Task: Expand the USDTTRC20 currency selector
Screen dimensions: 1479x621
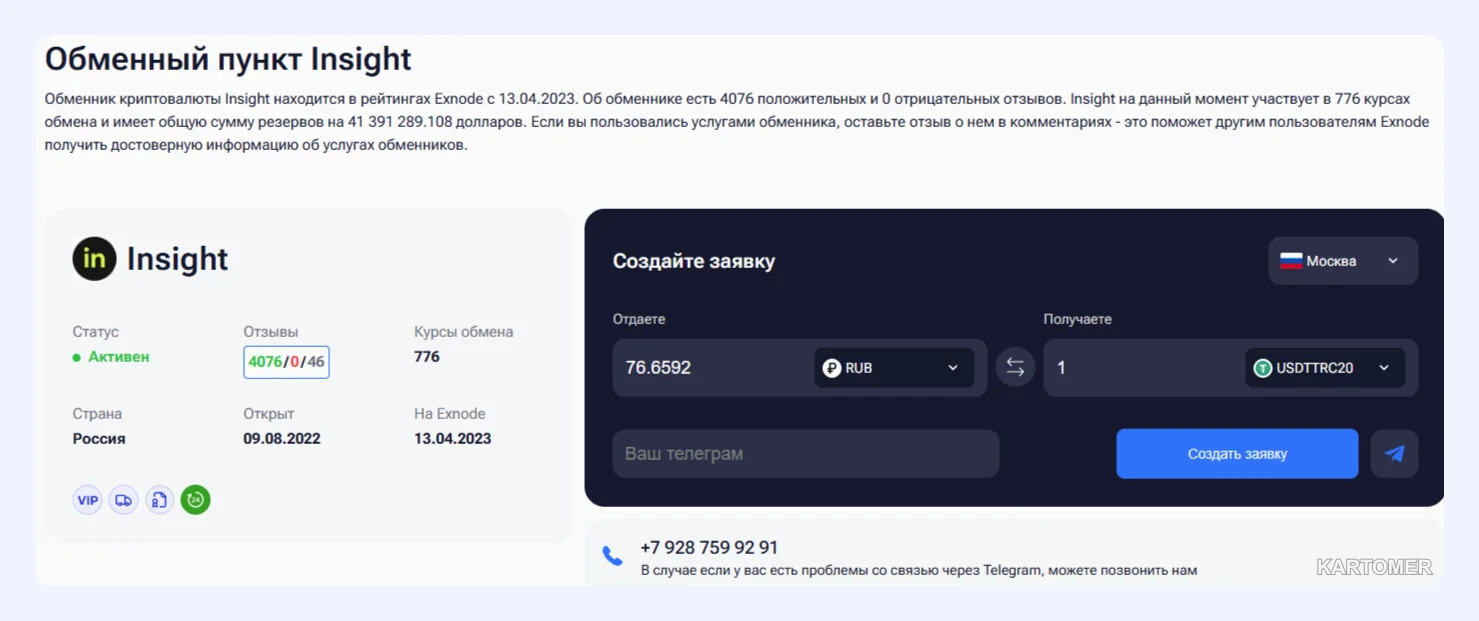Action: (1325, 368)
